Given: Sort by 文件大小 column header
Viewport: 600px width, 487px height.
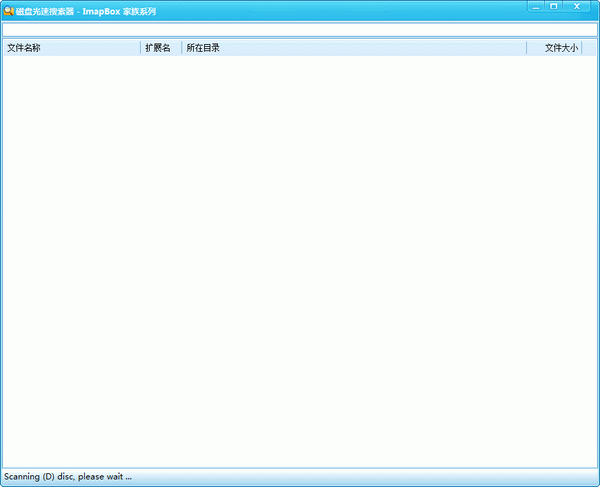Looking at the screenshot, I should [x=554, y=48].
